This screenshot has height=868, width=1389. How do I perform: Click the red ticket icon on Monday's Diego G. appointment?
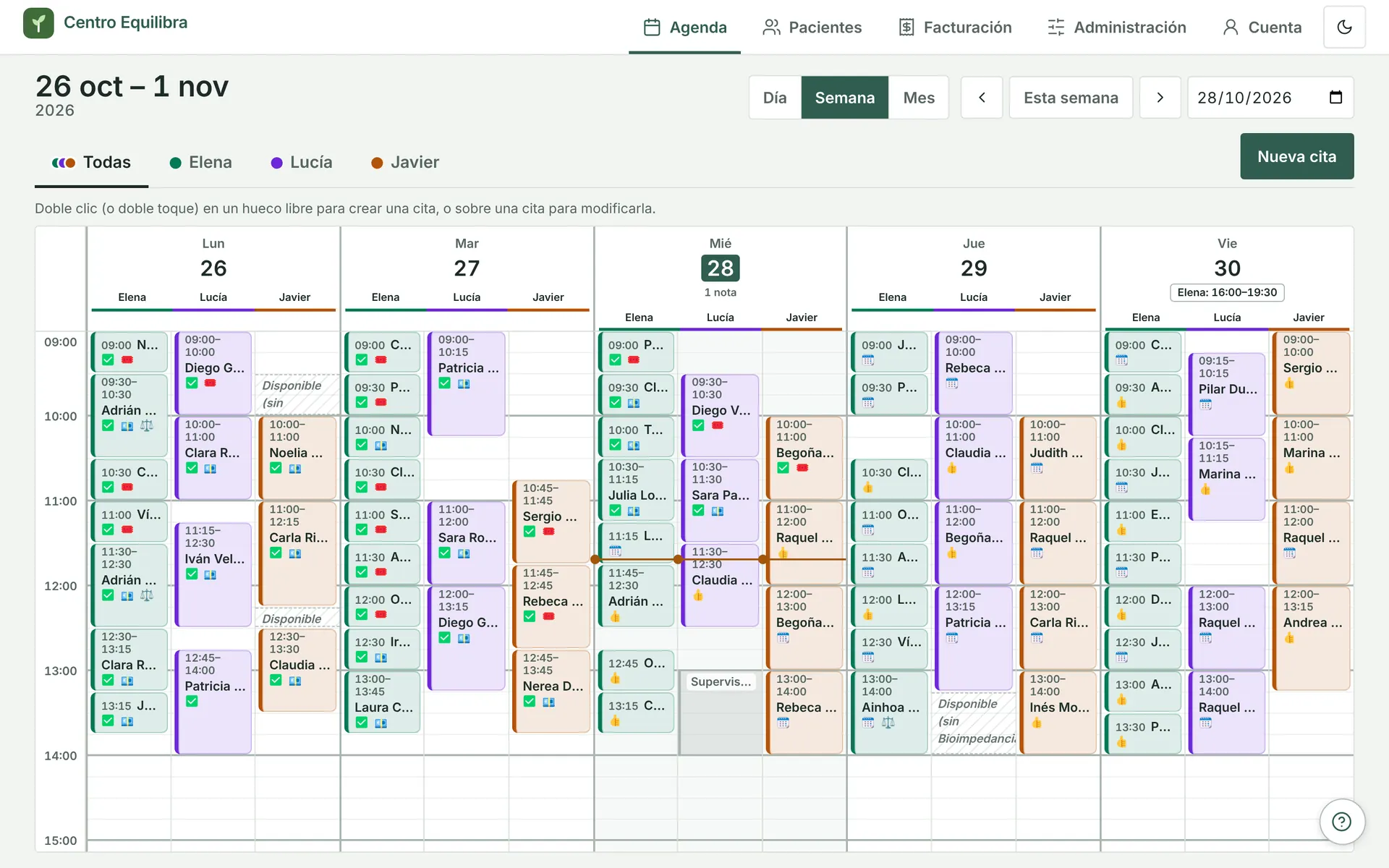point(211,383)
